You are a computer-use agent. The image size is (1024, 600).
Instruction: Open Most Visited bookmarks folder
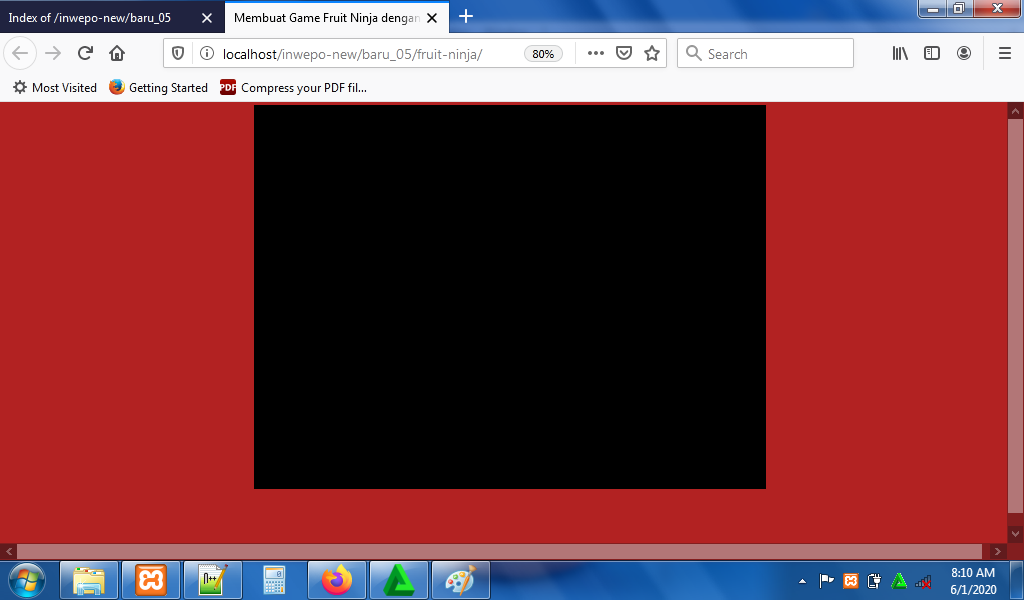55,87
